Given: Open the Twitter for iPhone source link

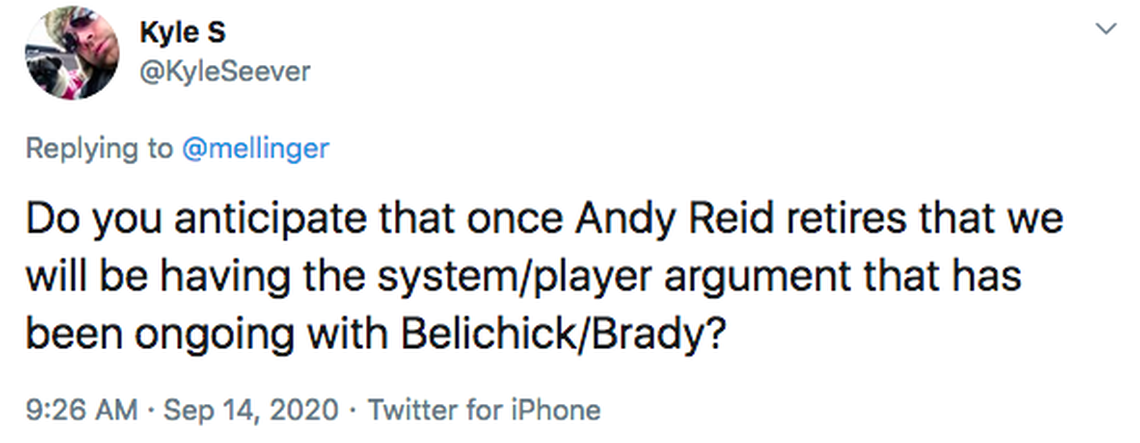Looking at the screenshot, I should click(x=484, y=409).
